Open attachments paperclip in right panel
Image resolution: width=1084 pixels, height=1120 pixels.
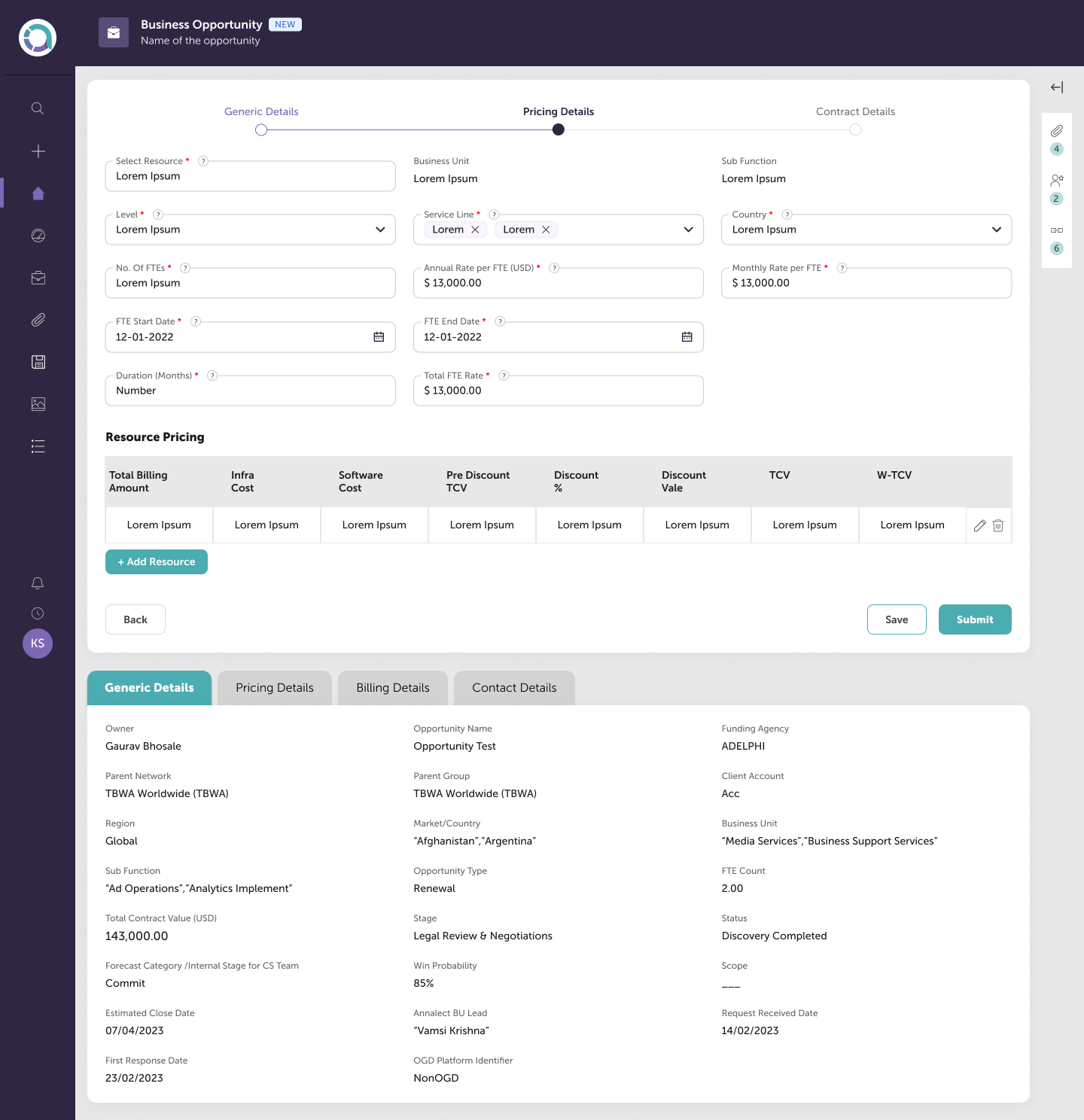point(1057,131)
